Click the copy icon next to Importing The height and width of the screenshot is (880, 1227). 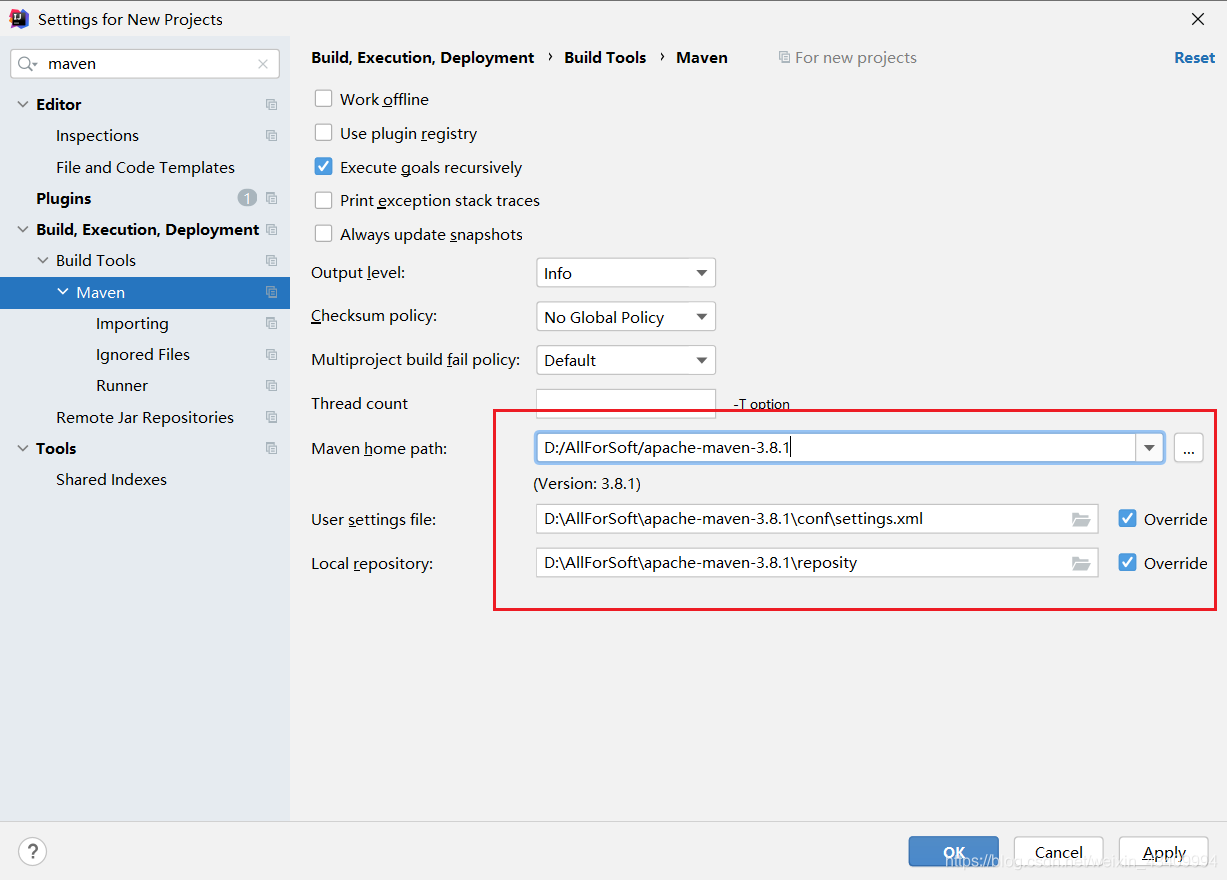tap(271, 323)
